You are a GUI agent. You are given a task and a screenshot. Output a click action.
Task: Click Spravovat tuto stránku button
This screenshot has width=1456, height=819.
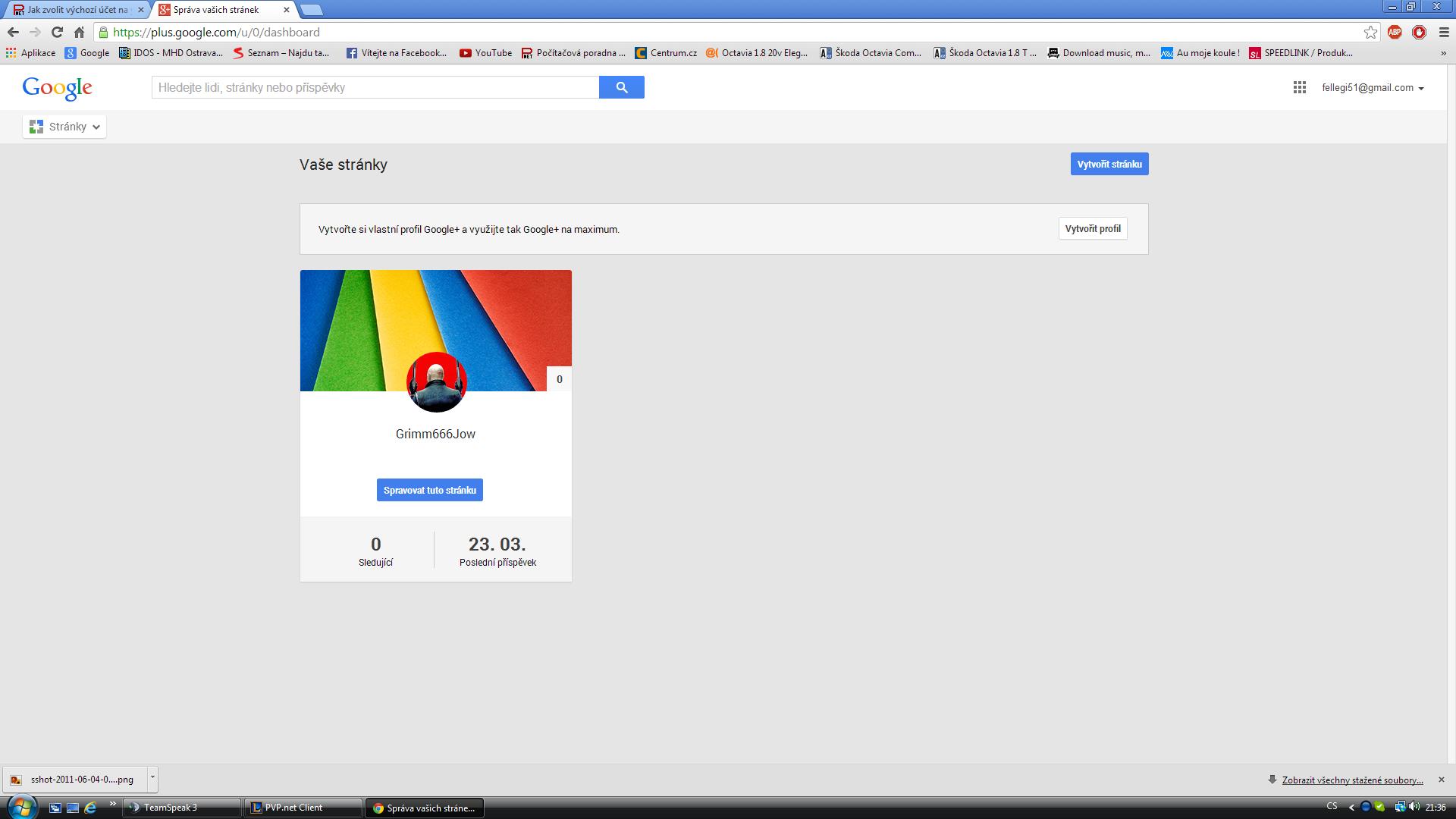[x=430, y=490]
